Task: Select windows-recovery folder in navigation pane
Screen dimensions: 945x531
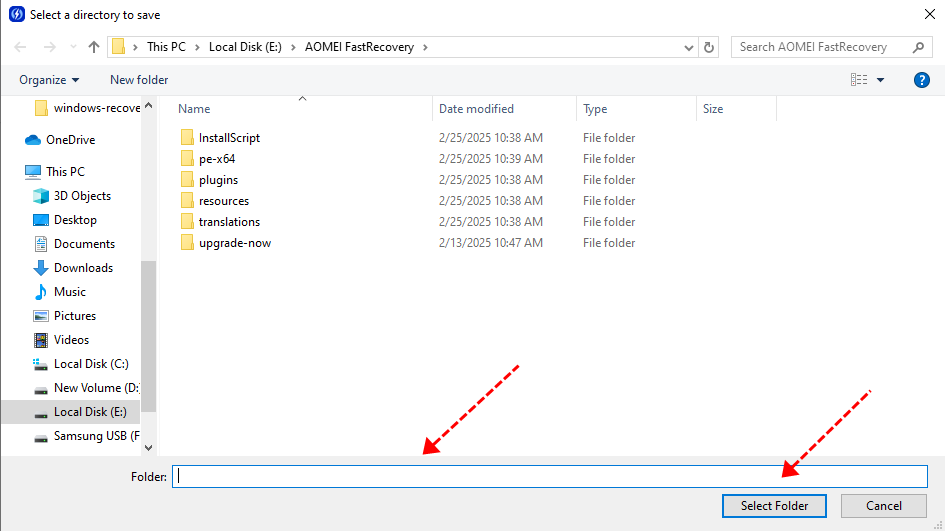Action: (x=87, y=108)
